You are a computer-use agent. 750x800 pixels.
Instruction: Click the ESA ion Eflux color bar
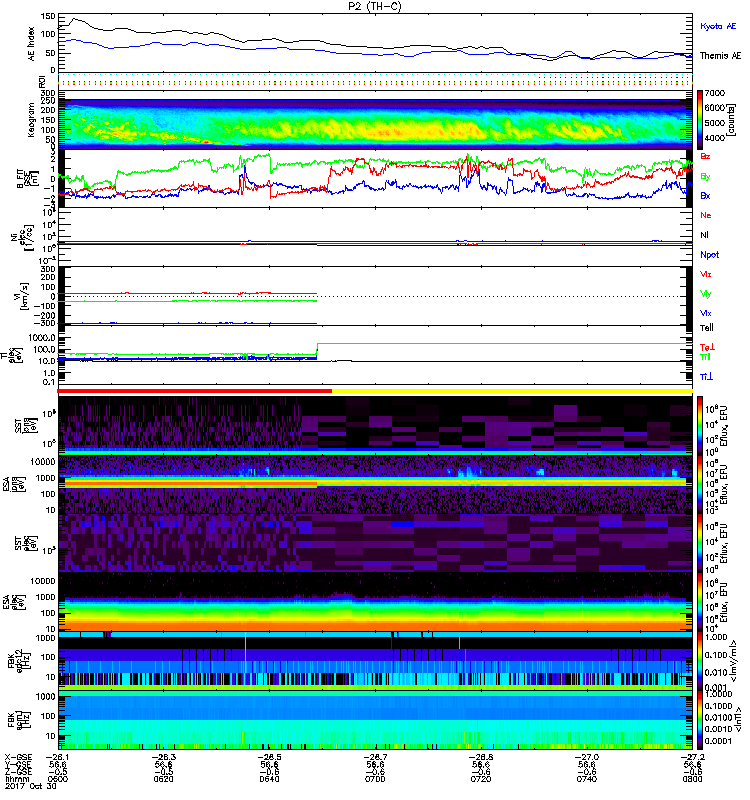pos(700,484)
